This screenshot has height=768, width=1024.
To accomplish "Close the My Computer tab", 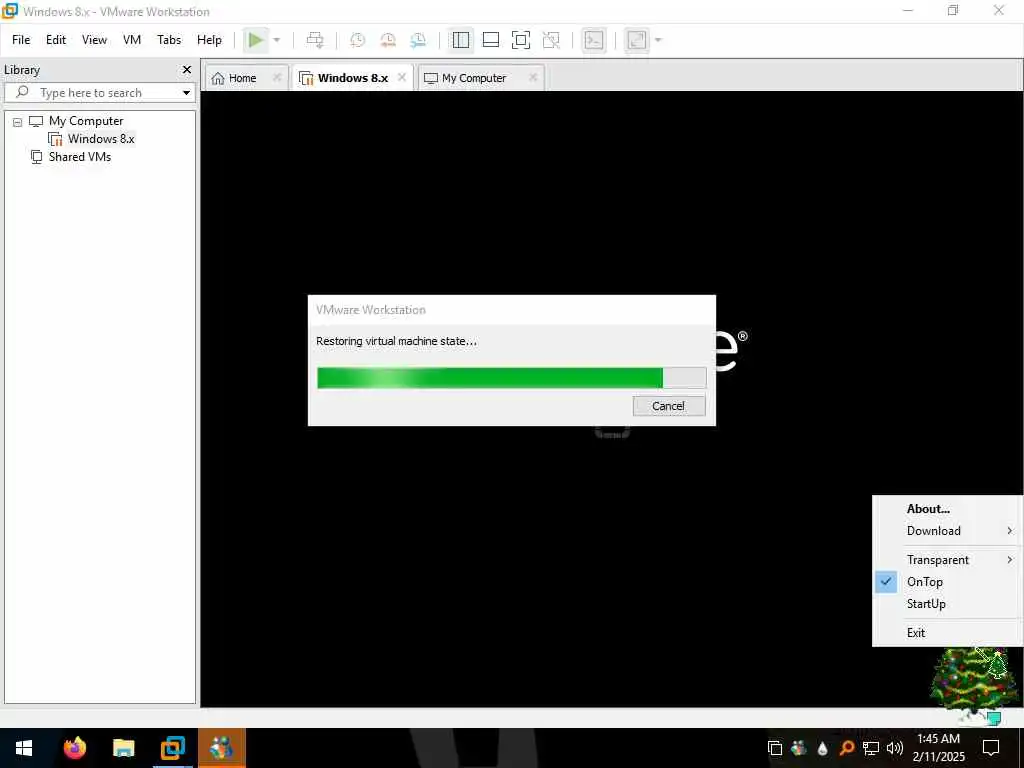I will click(x=533, y=77).
